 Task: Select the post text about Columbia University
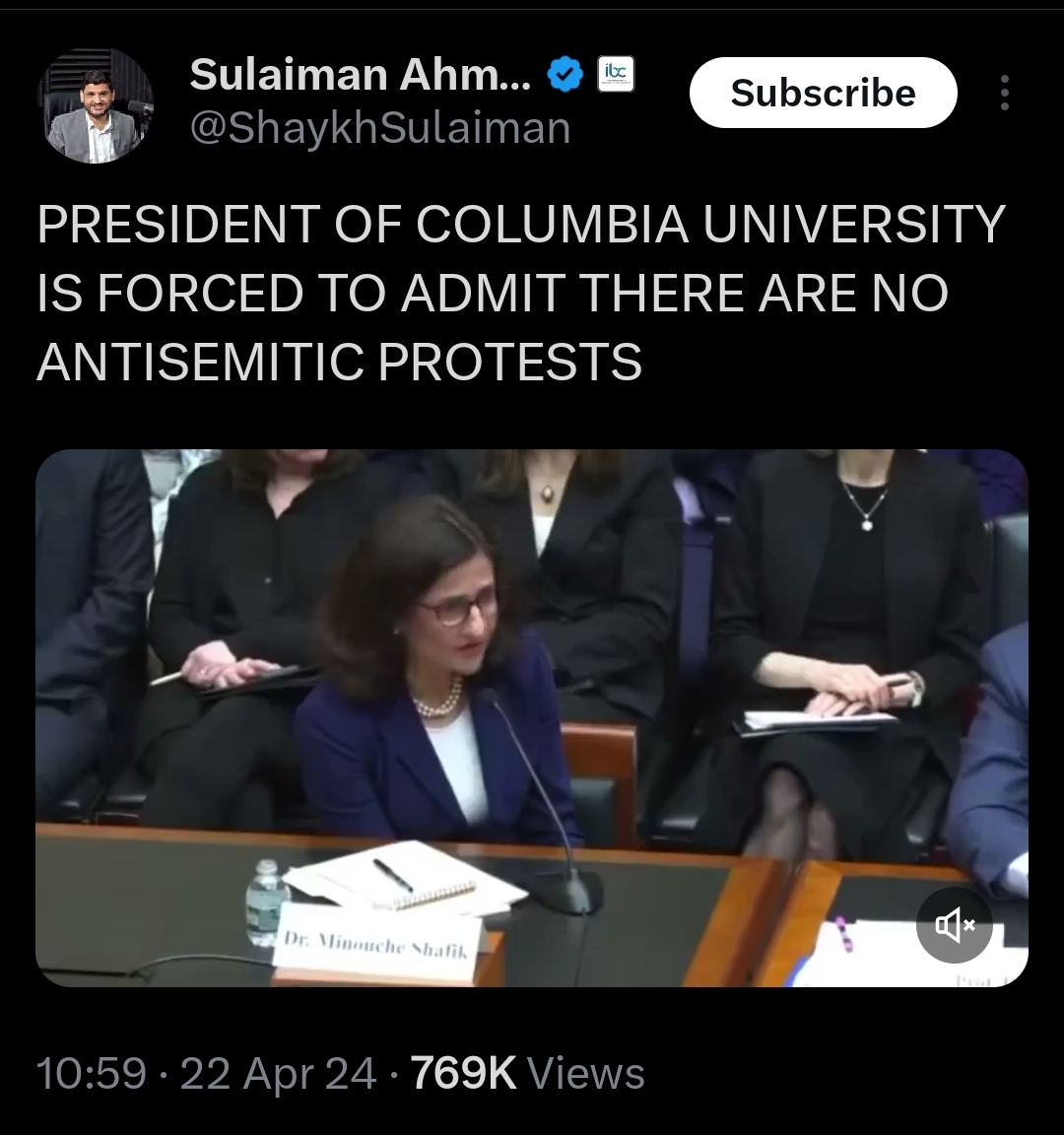click(x=521, y=293)
